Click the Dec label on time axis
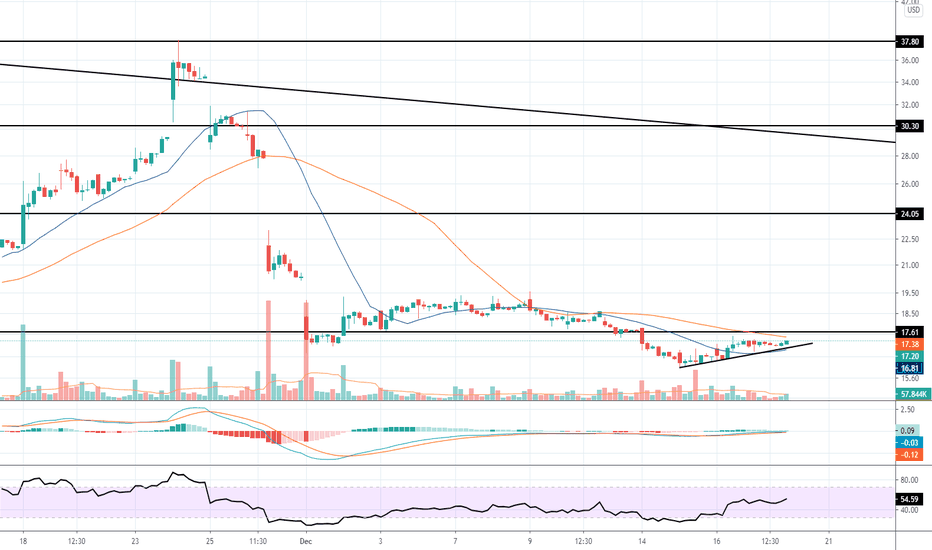This screenshot has width=932, height=550. (306, 541)
